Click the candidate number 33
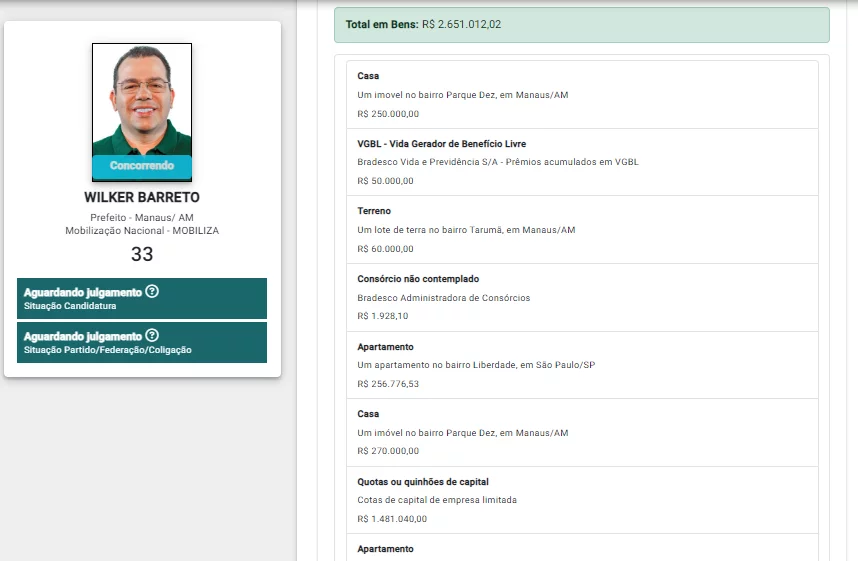The image size is (858, 561). pyautogui.click(x=142, y=254)
